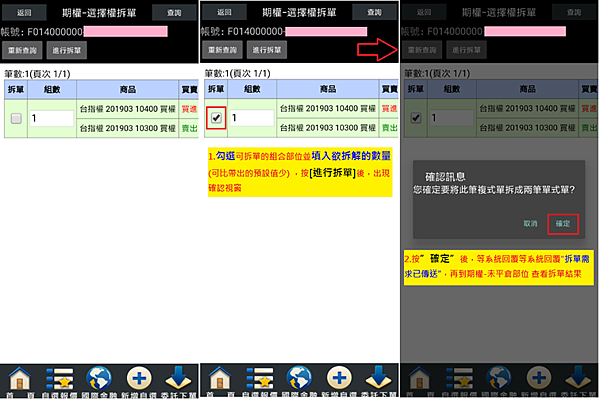Click 返回 button in the left screenshot
This screenshot has width=600, height=399.
pos(24,13)
